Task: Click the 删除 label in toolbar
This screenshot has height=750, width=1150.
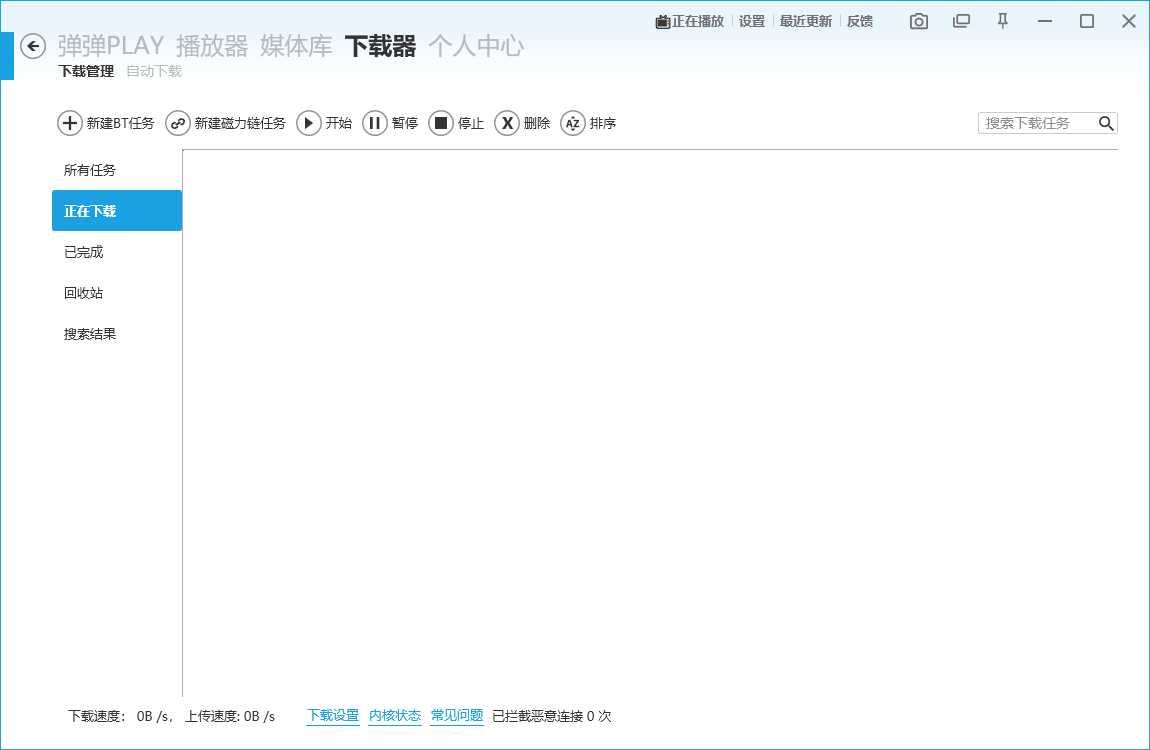Action: click(537, 123)
